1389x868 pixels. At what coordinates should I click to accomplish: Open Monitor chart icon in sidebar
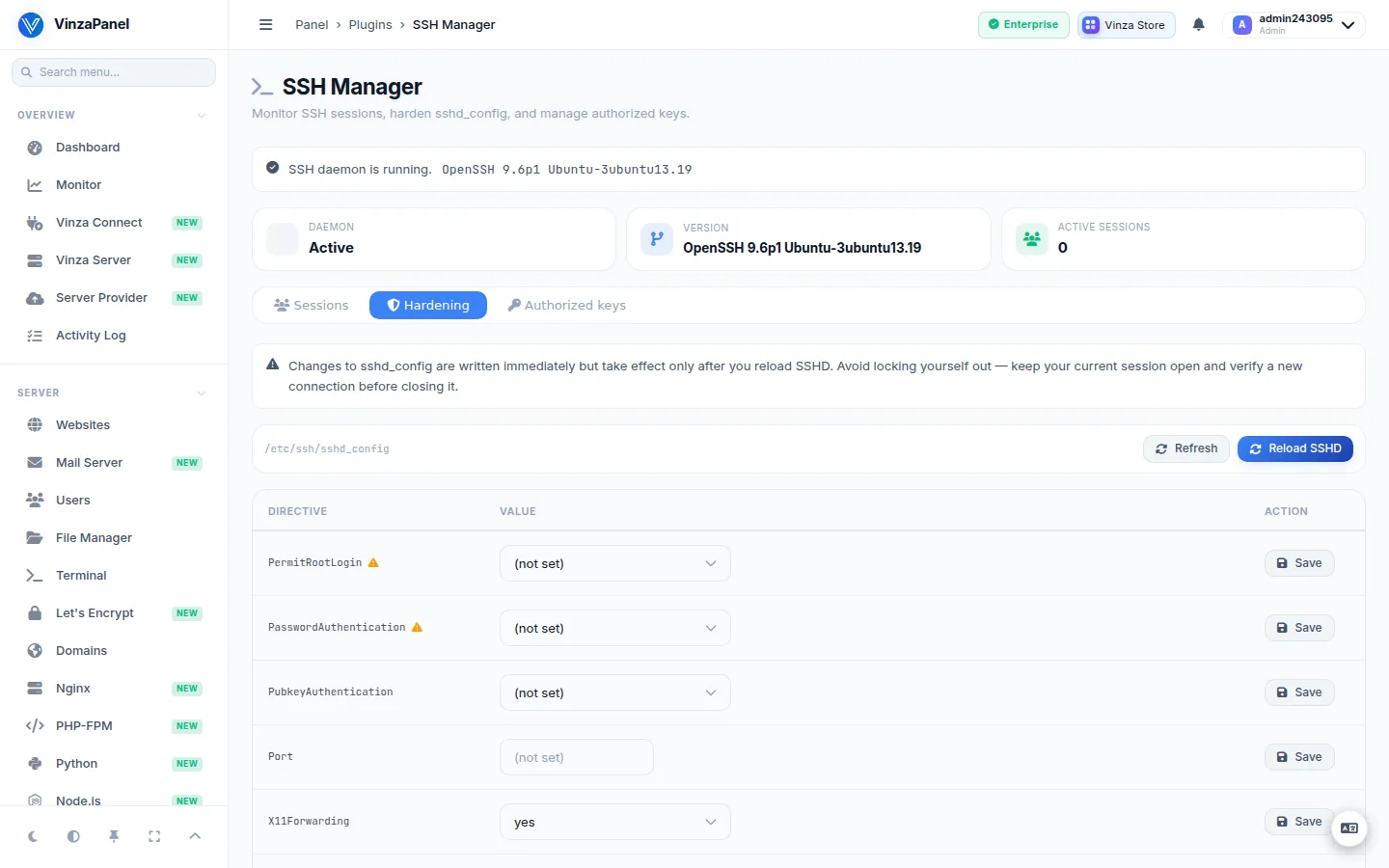tap(35, 185)
